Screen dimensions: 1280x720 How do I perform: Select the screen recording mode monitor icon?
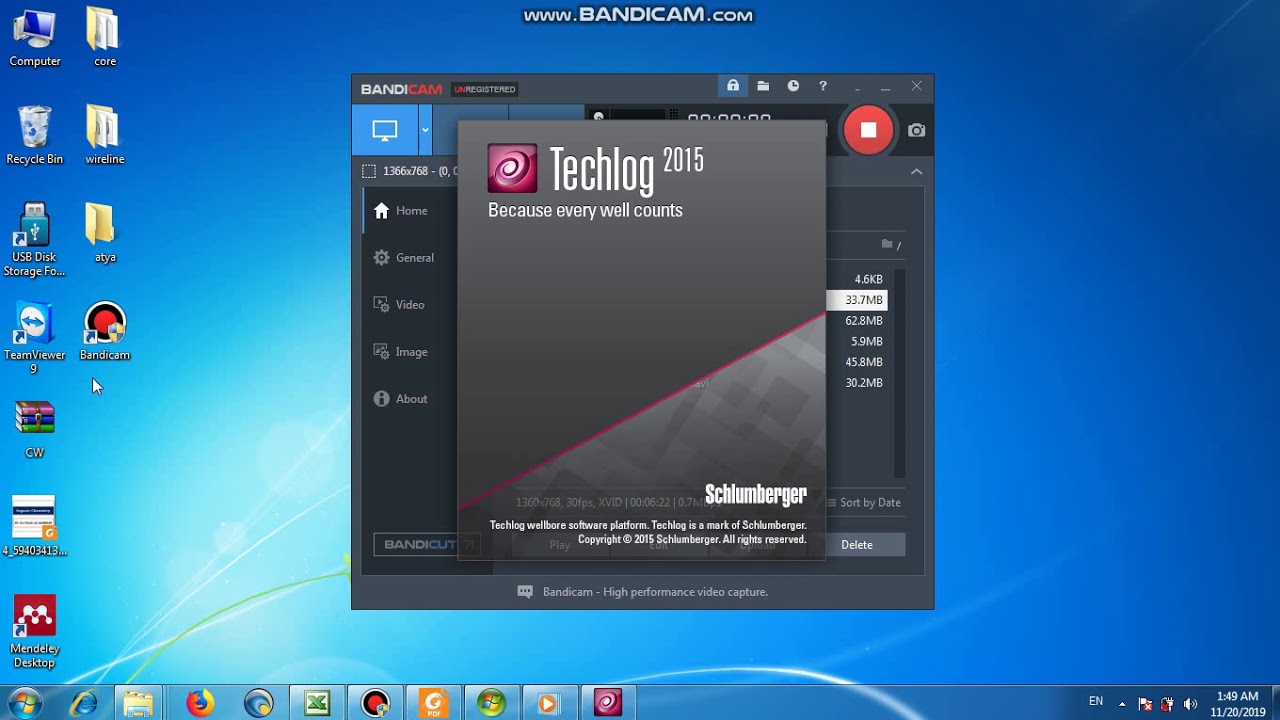[x=385, y=130]
